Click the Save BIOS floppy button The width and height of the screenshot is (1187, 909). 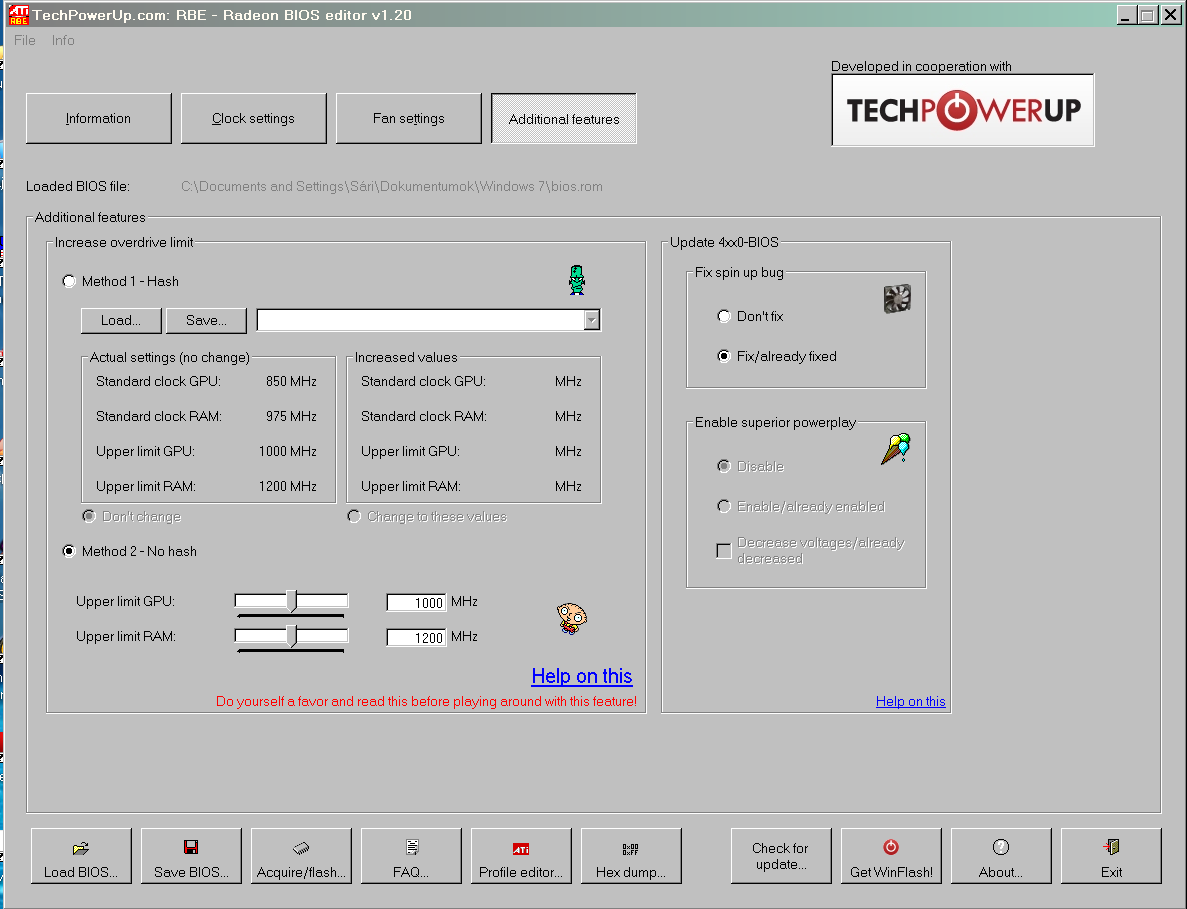[x=191, y=856]
